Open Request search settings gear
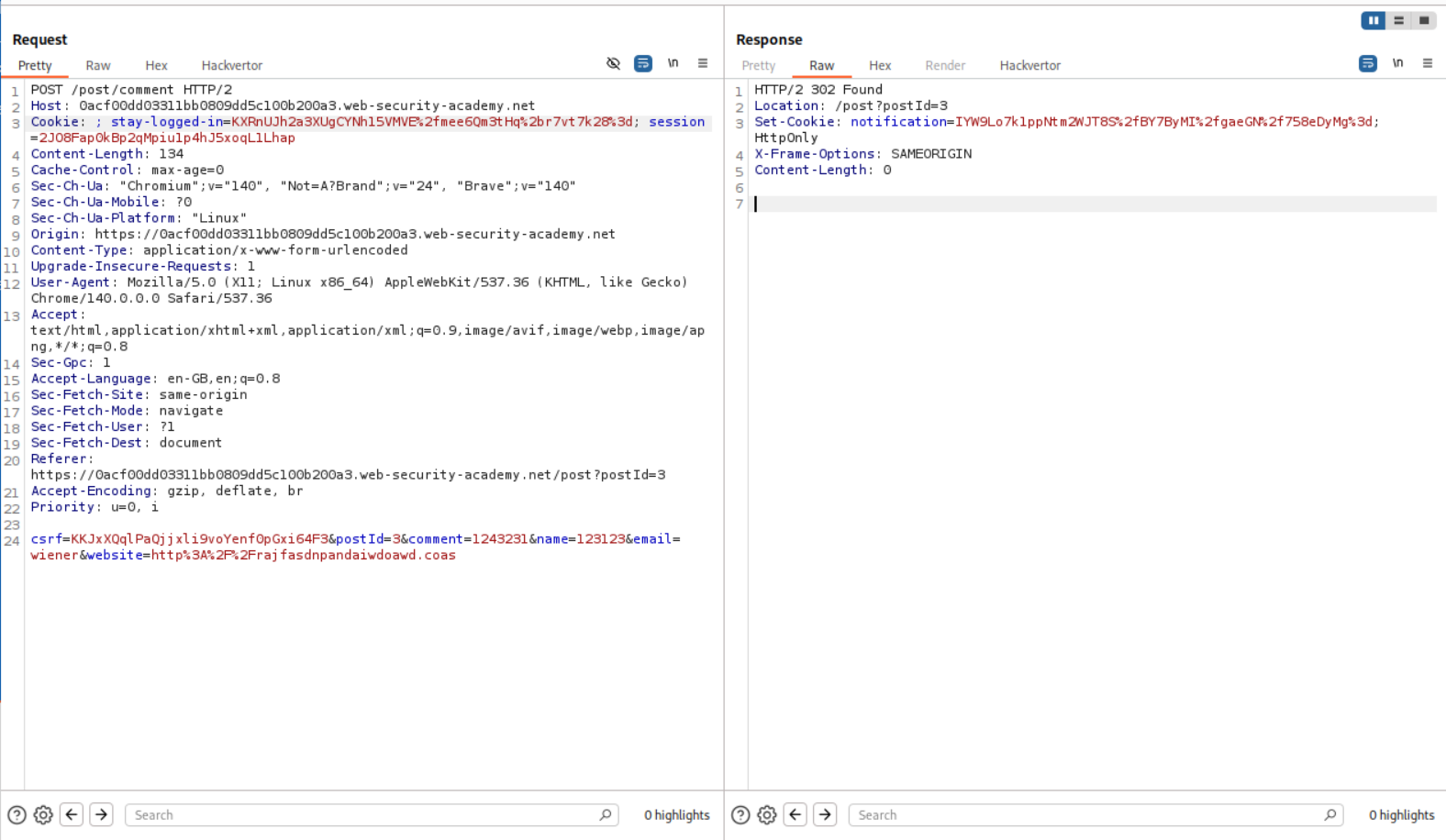Viewport: 1446px width, 840px height. [43, 814]
